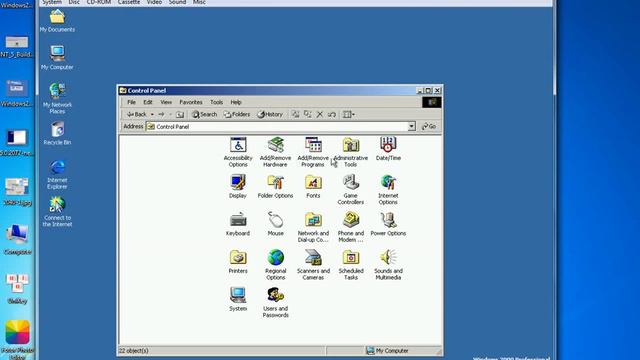Click the Search toolbar button
The width and height of the screenshot is (640, 360).
204,114
